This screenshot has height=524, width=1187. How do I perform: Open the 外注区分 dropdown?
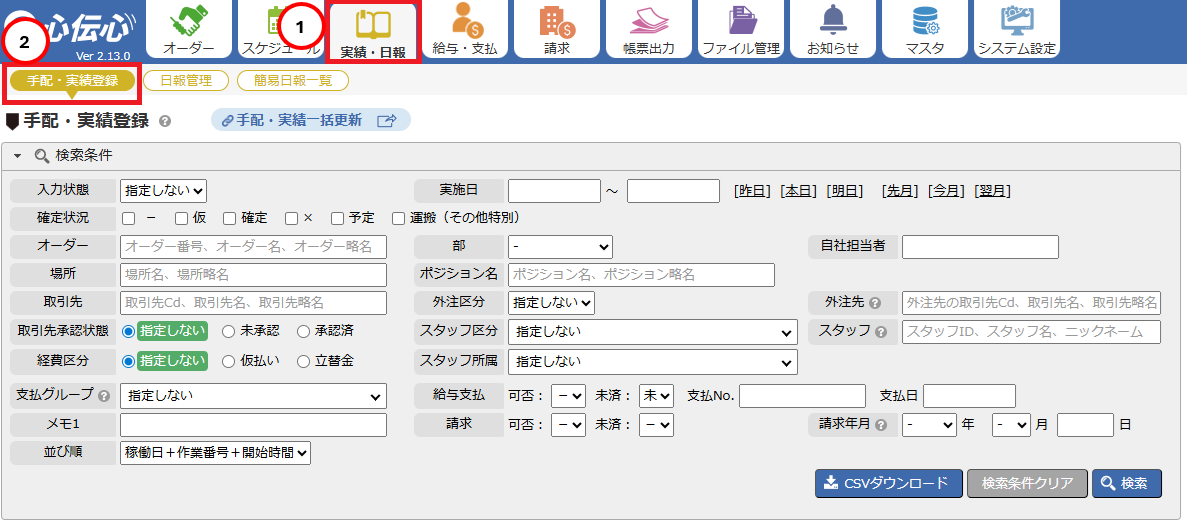coord(551,303)
